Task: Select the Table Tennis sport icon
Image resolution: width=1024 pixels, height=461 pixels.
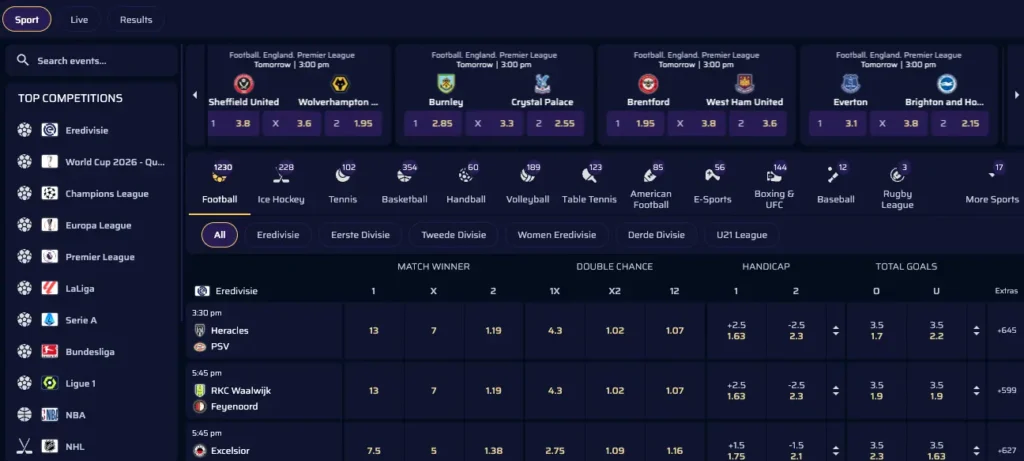Action: coord(589,176)
